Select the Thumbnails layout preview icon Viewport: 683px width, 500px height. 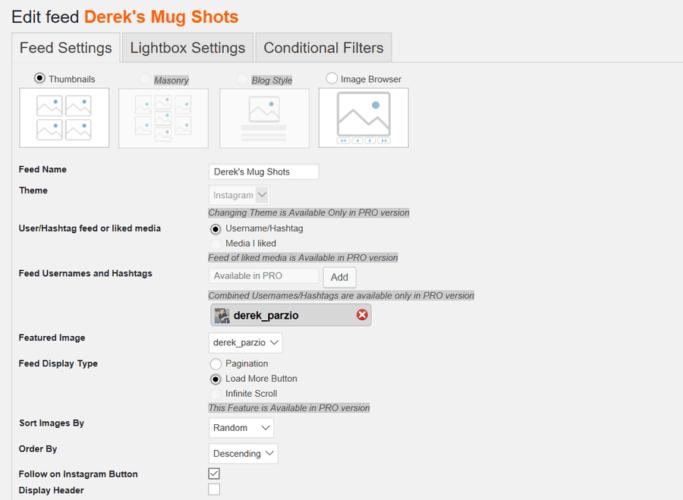pos(63,117)
